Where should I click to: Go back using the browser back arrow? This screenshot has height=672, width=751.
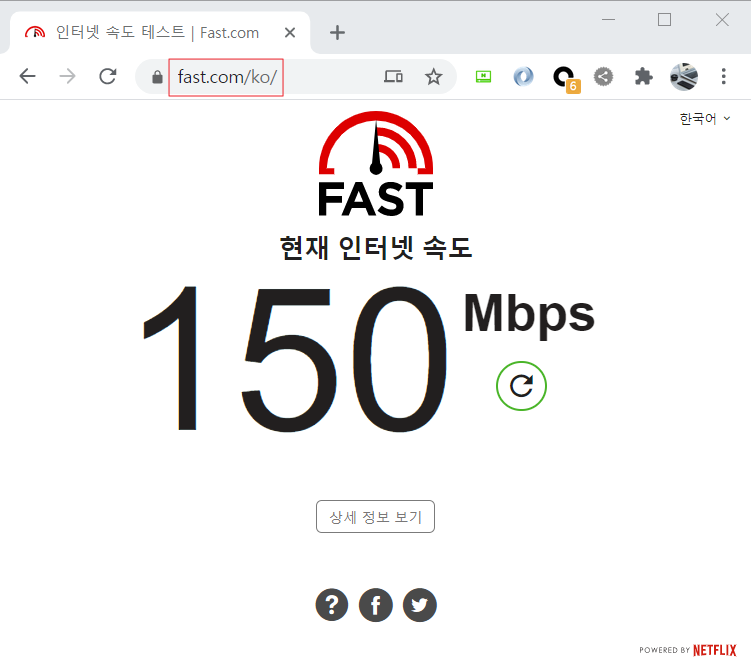point(28,76)
